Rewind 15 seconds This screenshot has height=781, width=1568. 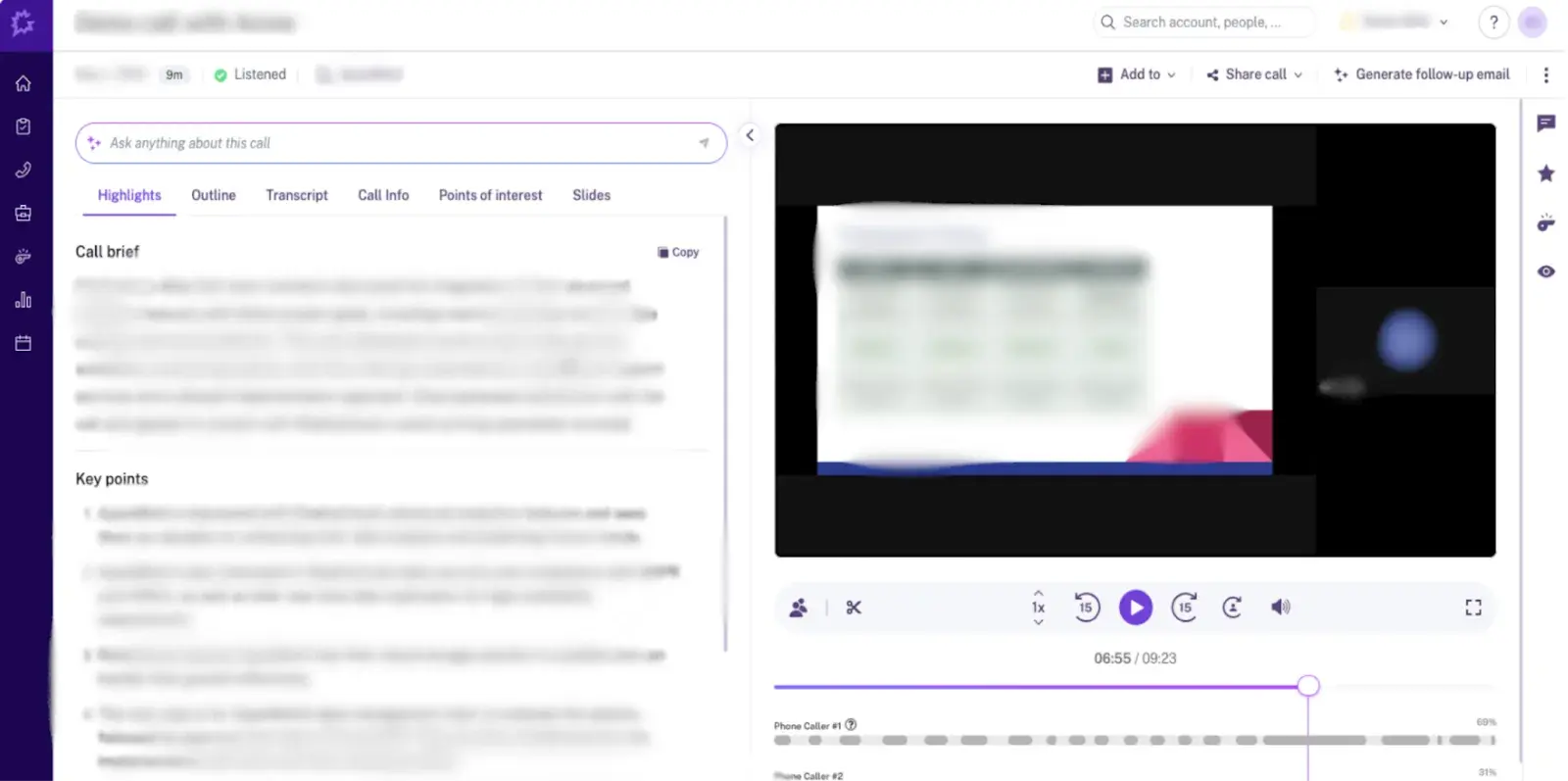pos(1086,608)
